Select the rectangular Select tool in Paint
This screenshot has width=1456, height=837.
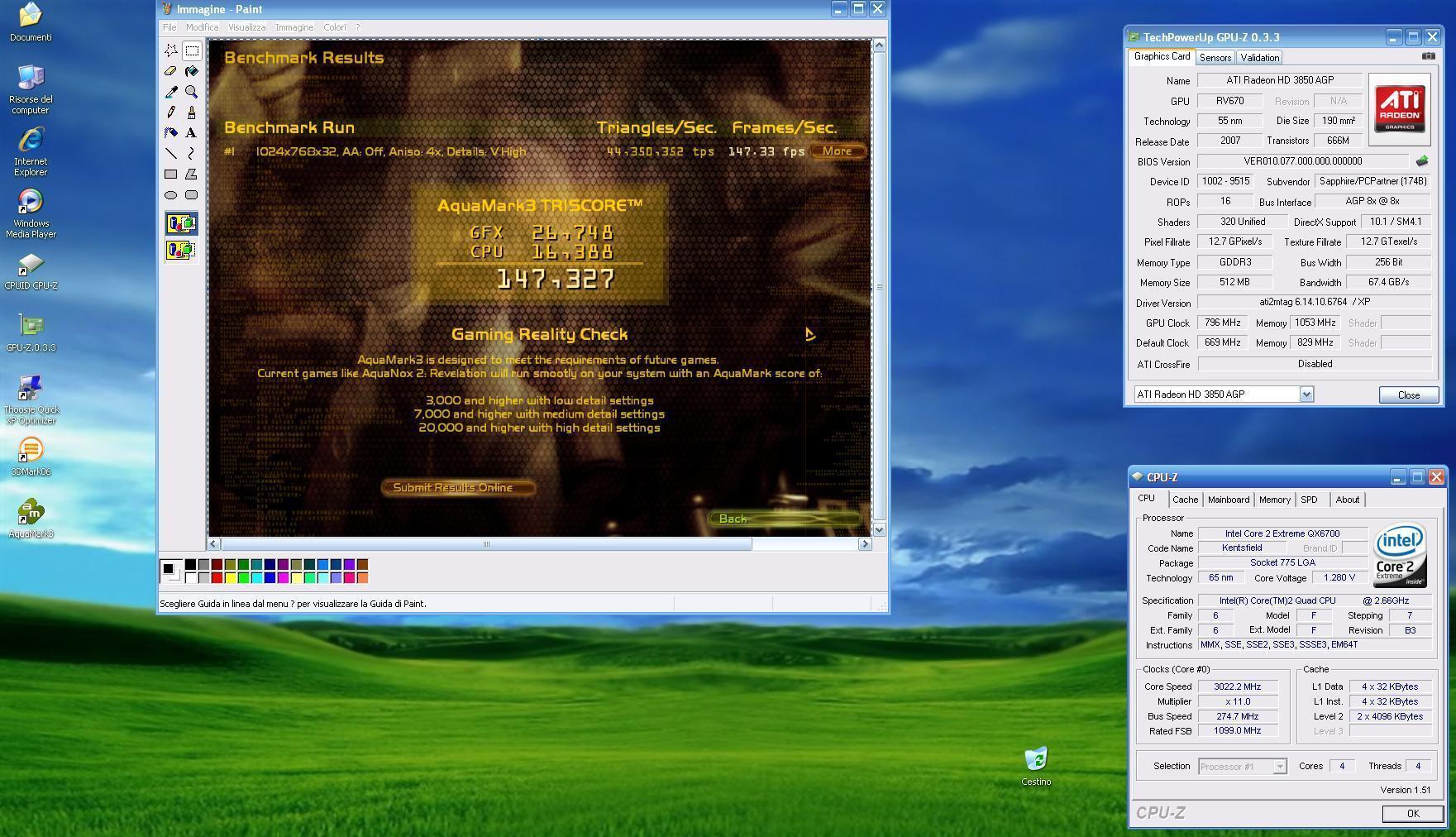click(192, 50)
